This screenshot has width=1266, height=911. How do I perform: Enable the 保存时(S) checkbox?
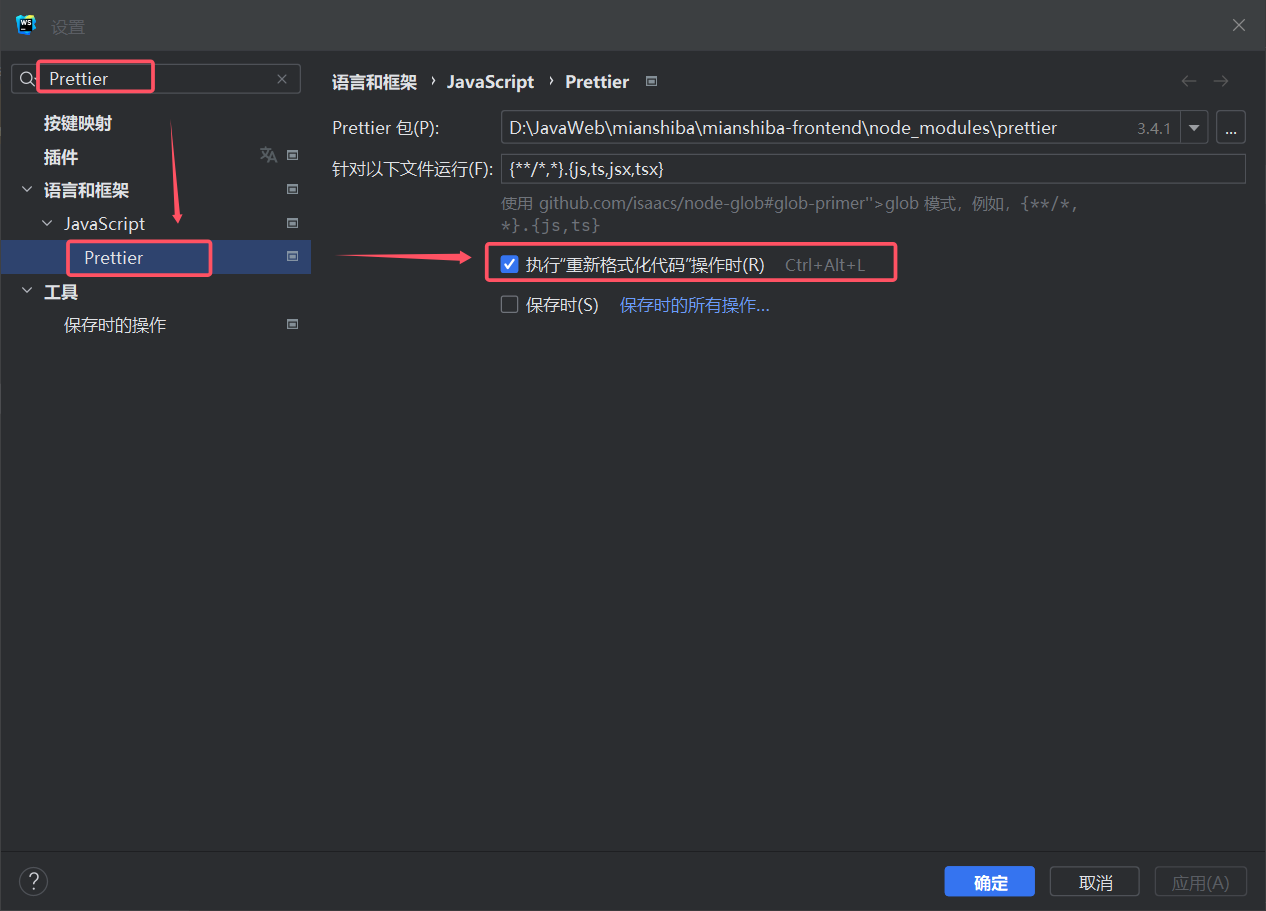510,305
